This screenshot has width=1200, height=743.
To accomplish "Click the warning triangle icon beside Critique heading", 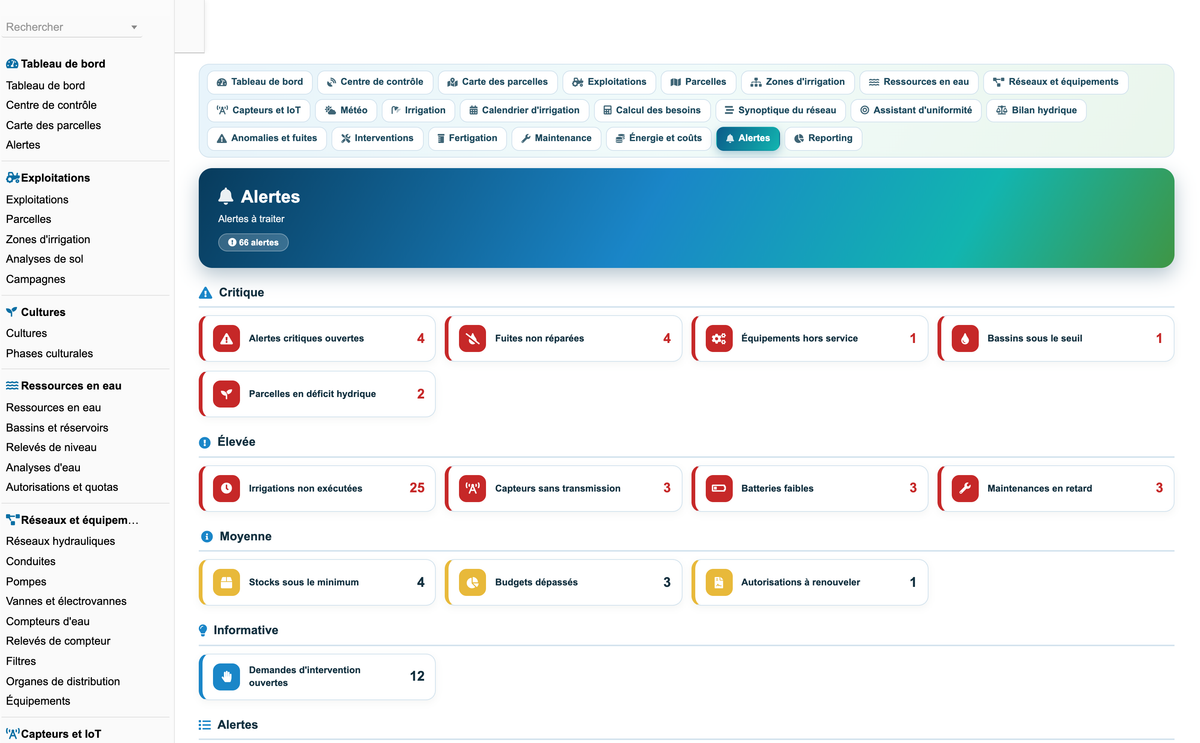I will coord(205,293).
